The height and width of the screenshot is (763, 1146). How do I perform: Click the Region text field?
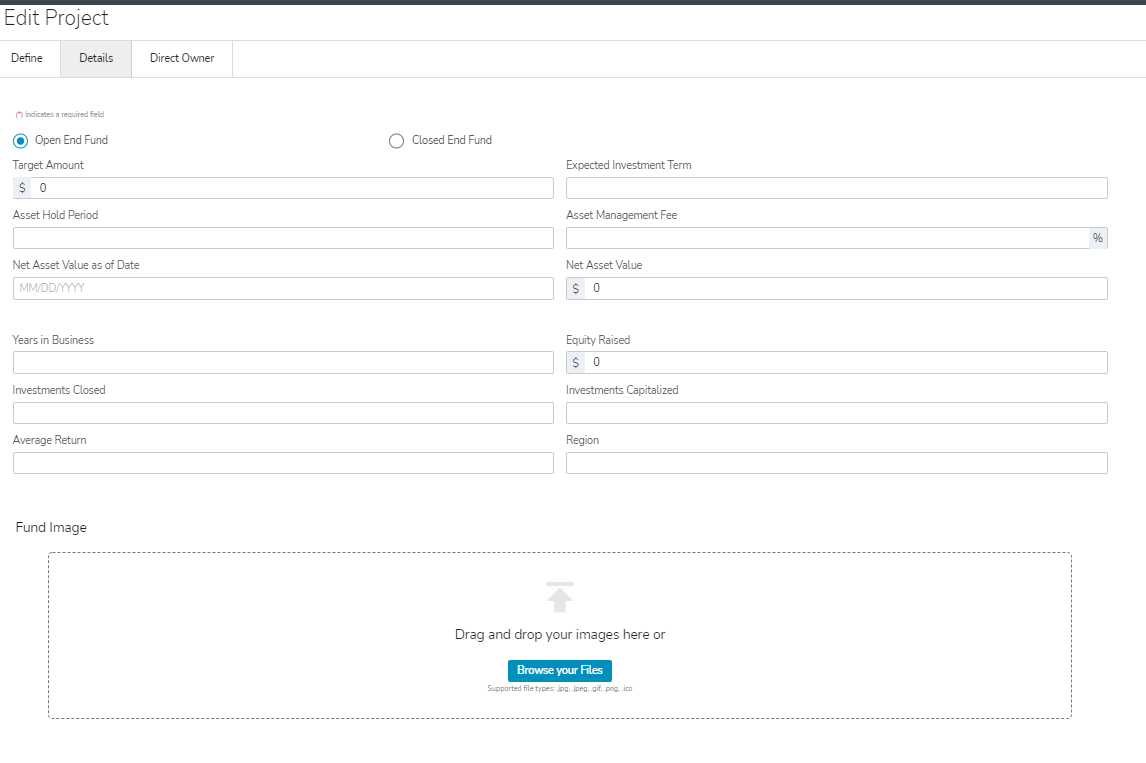pyautogui.click(x=836, y=463)
